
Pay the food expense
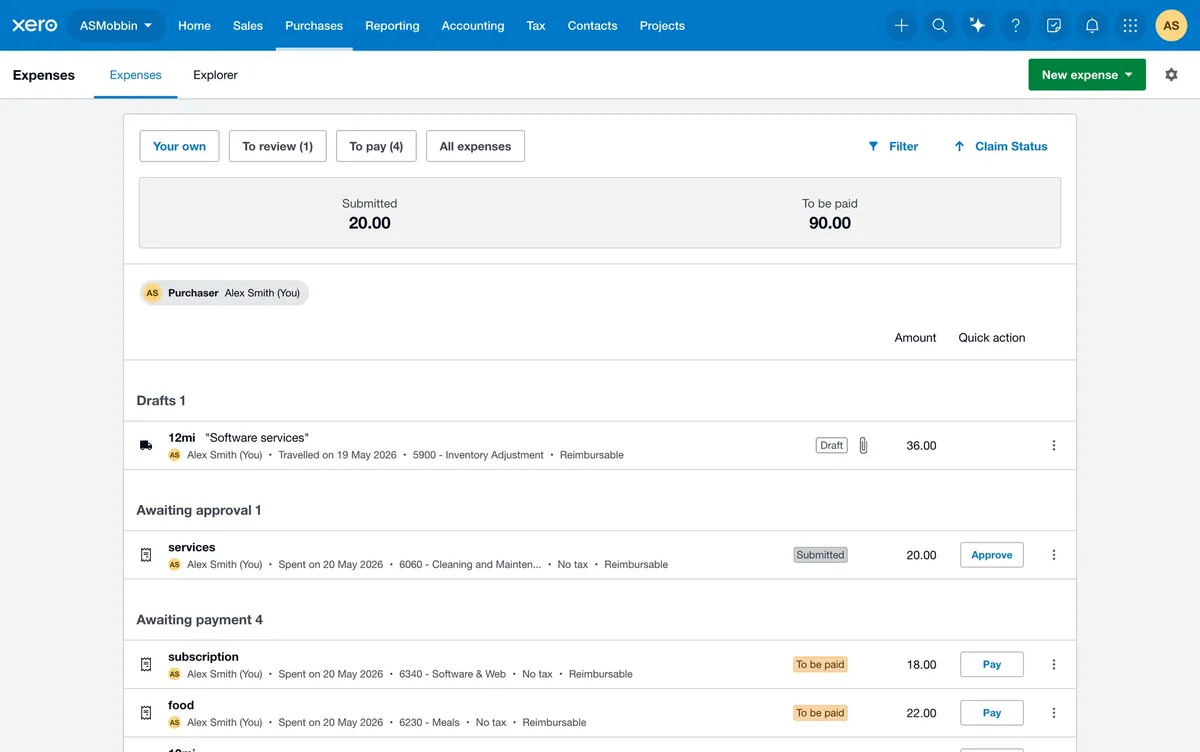click(x=992, y=713)
